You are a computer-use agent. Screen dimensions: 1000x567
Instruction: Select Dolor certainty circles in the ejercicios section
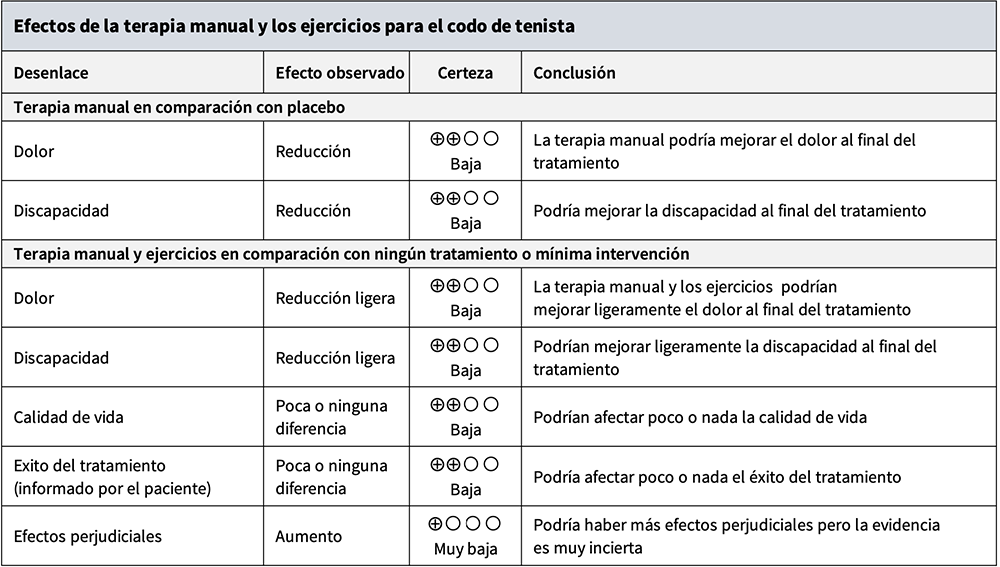pyautogui.click(x=465, y=286)
